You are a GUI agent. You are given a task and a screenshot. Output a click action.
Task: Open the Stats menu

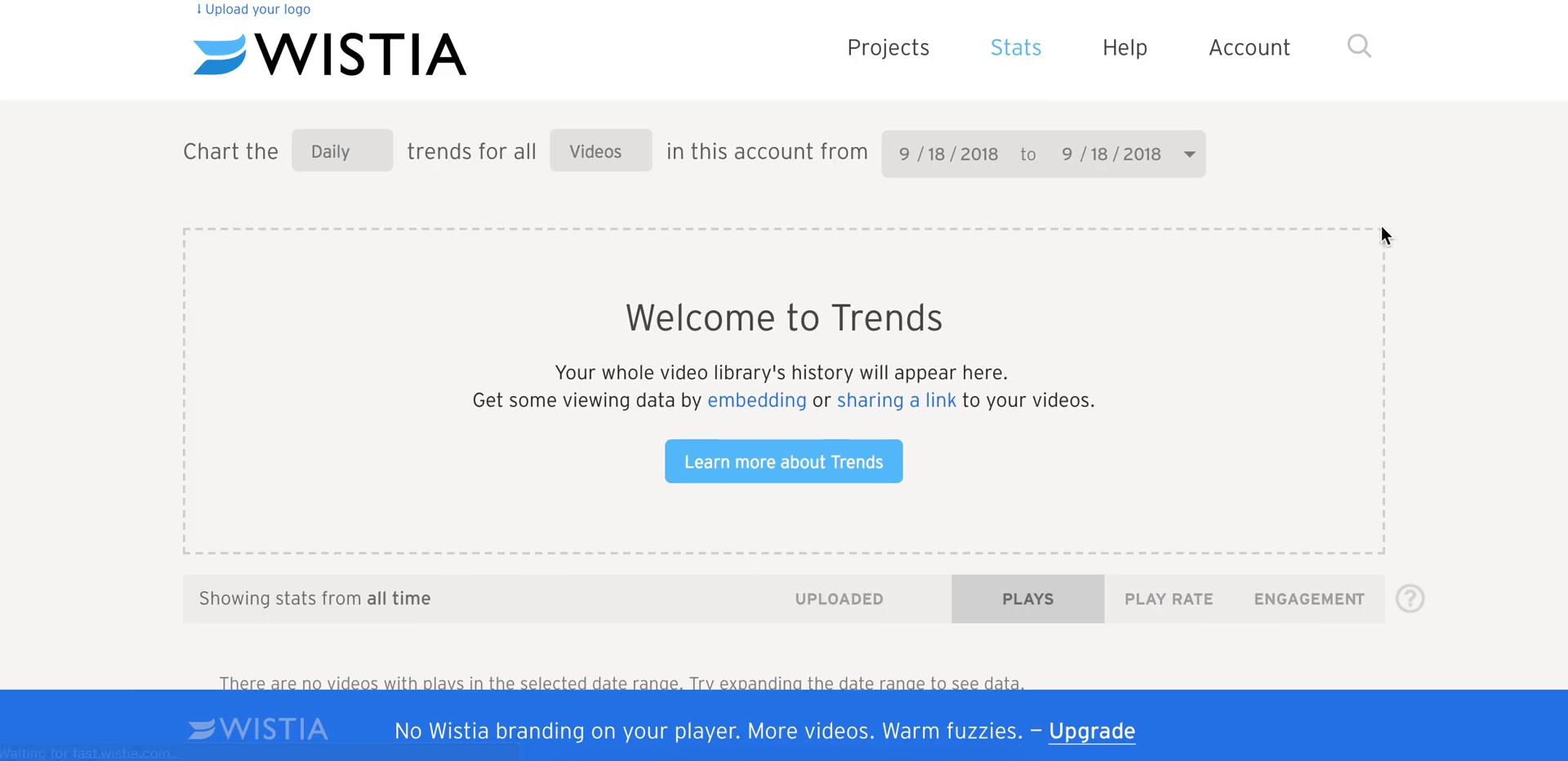[1016, 47]
